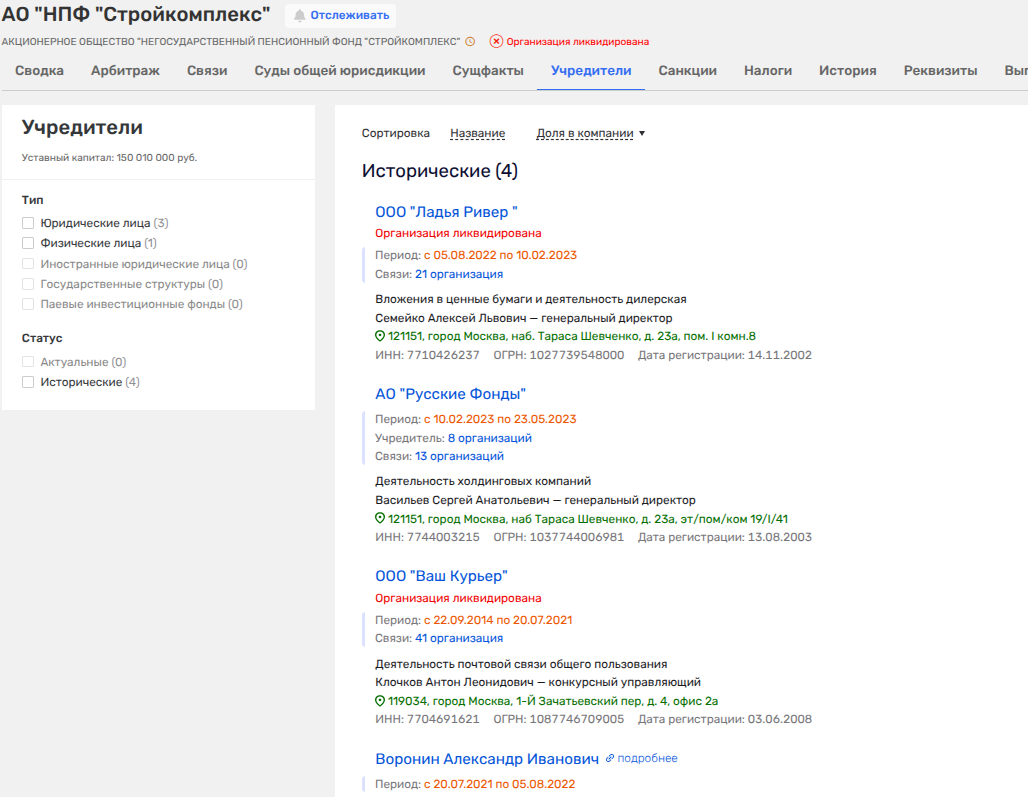Switch to the Арбитраж tab
The image size is (1028, 797).
pos(125,71)
